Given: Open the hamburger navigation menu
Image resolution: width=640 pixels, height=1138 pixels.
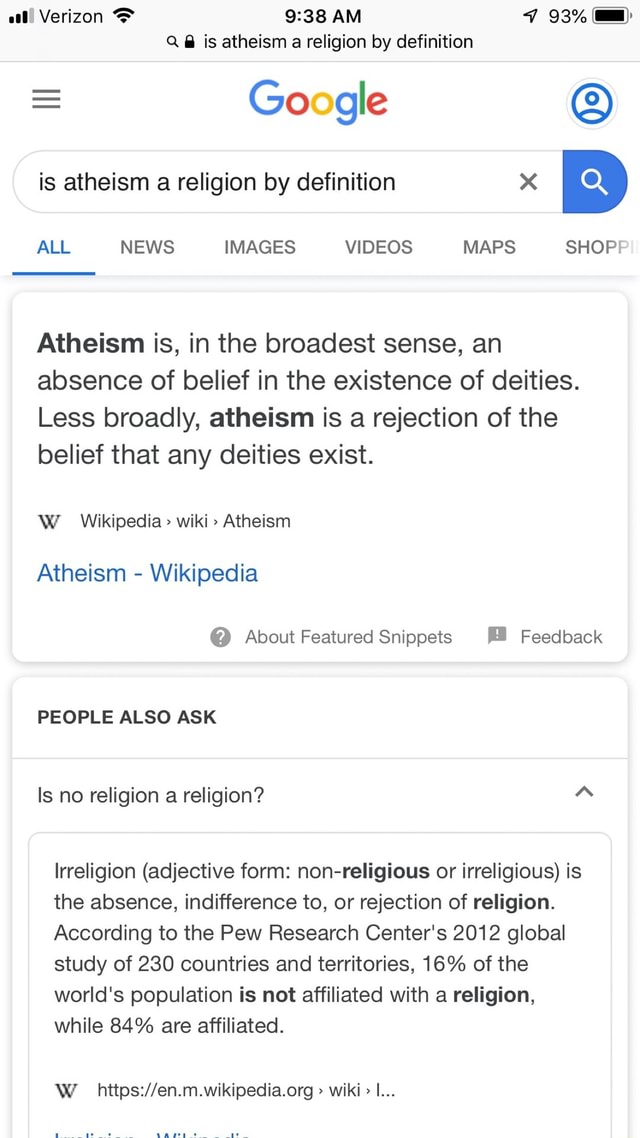Looking at the screenshot, I should 46,98.
